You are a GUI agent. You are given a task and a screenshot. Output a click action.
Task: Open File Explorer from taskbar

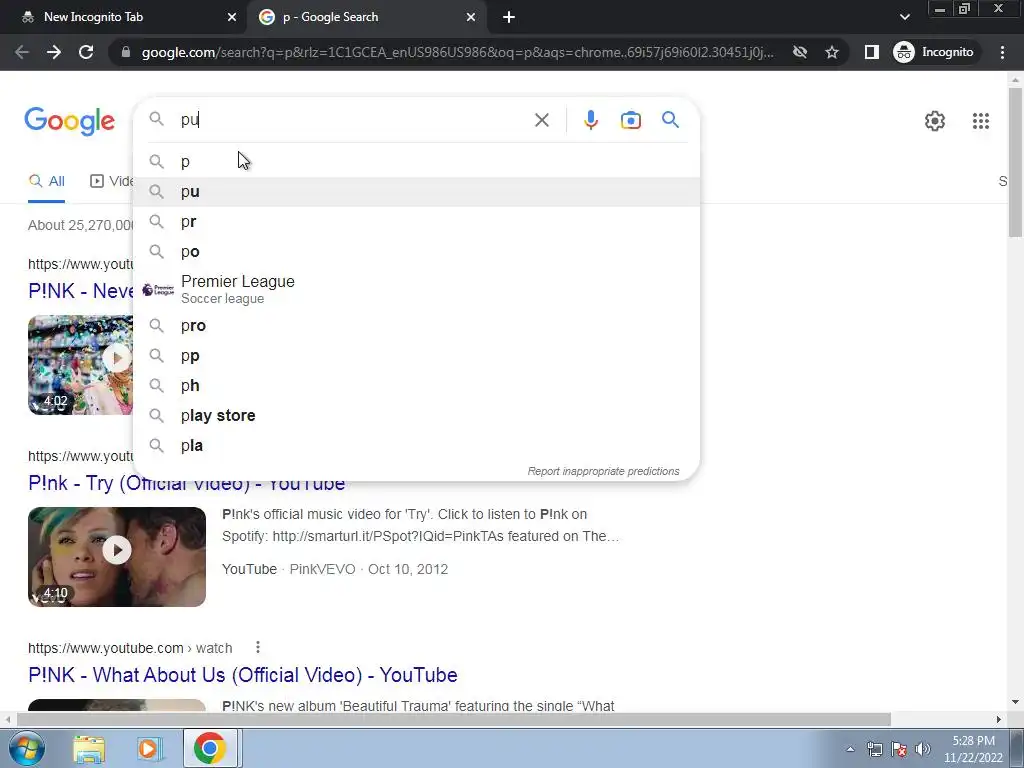coord(89,749)
